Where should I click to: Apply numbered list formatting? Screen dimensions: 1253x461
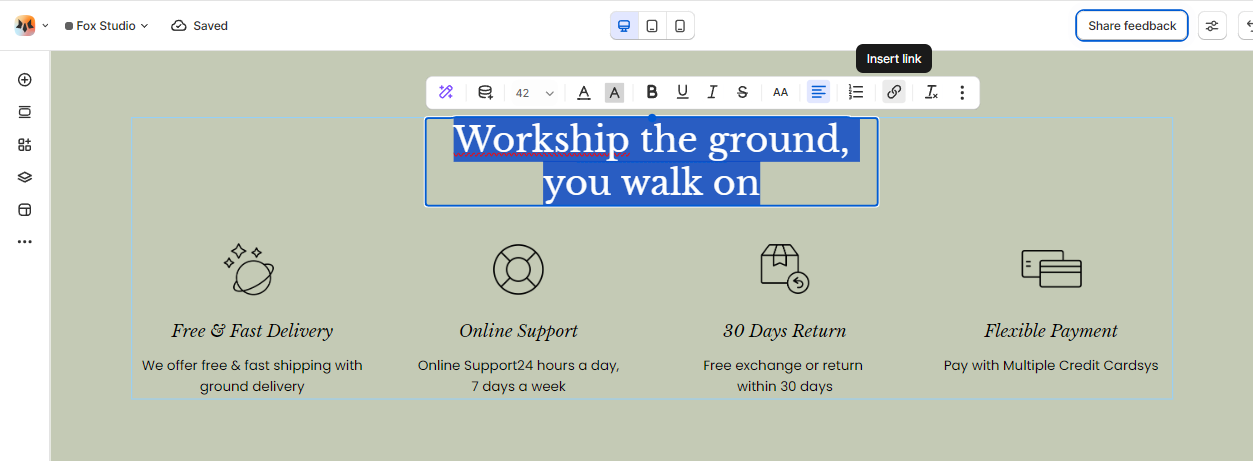(x=856, y=92)
